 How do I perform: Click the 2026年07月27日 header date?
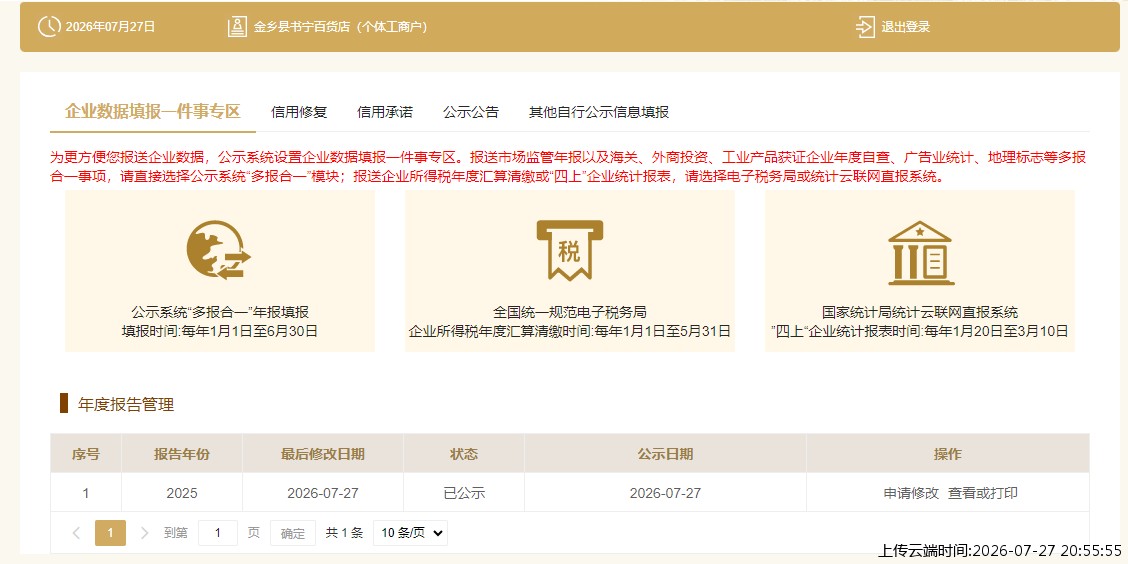coord(110,27)
